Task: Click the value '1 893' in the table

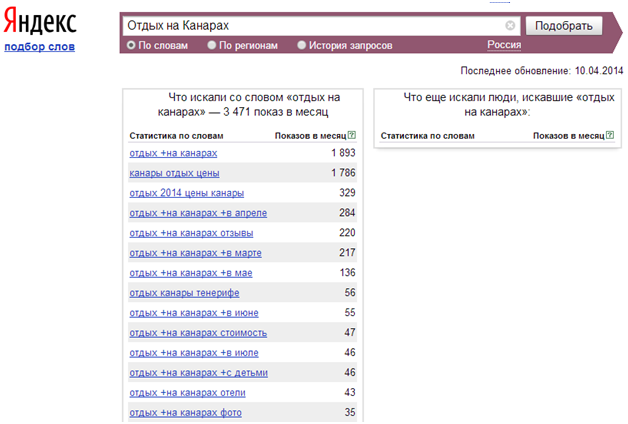Action: (343, 153)
